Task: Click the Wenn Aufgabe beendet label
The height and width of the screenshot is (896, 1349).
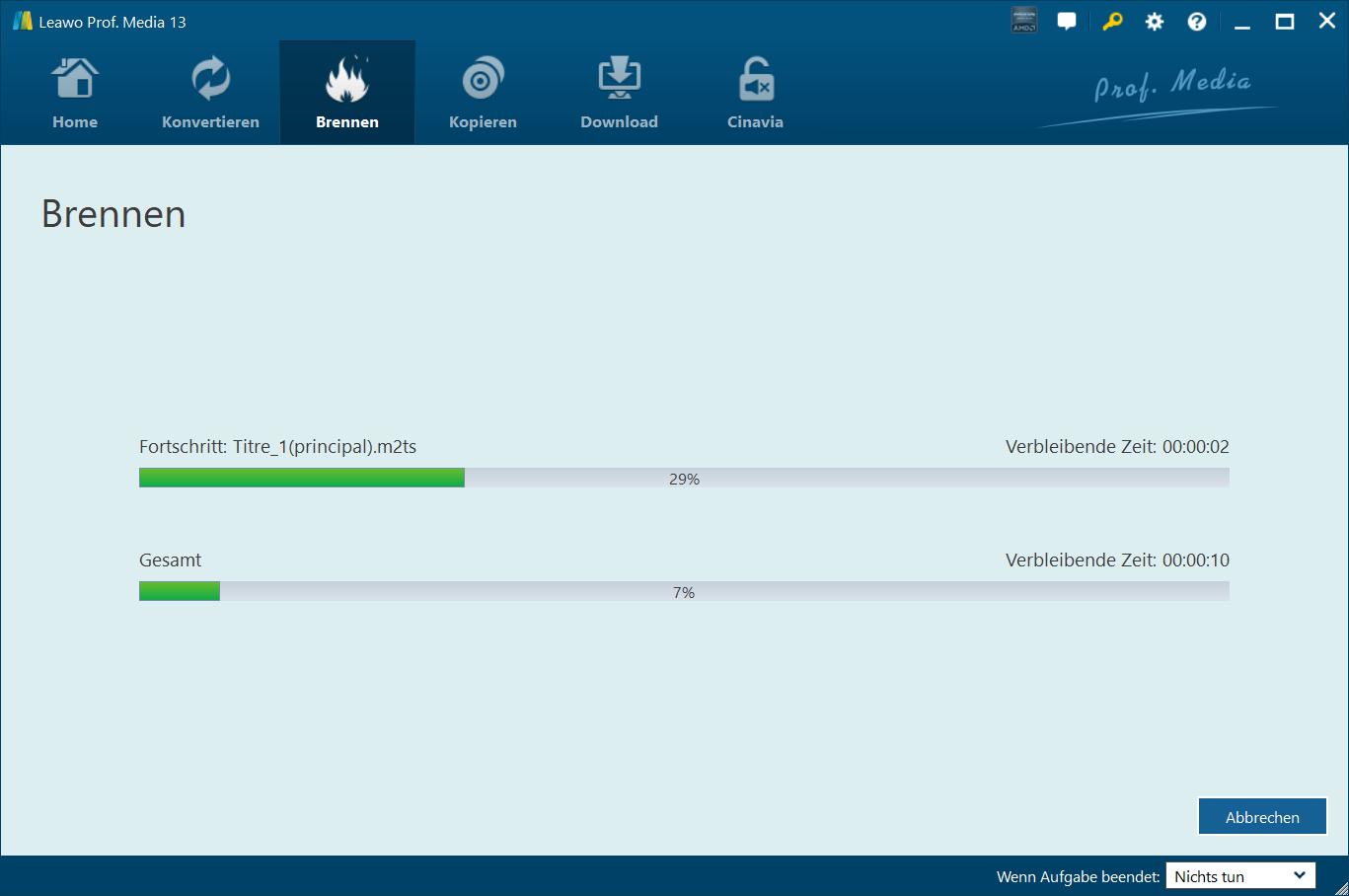Action: click(1079, 876)
